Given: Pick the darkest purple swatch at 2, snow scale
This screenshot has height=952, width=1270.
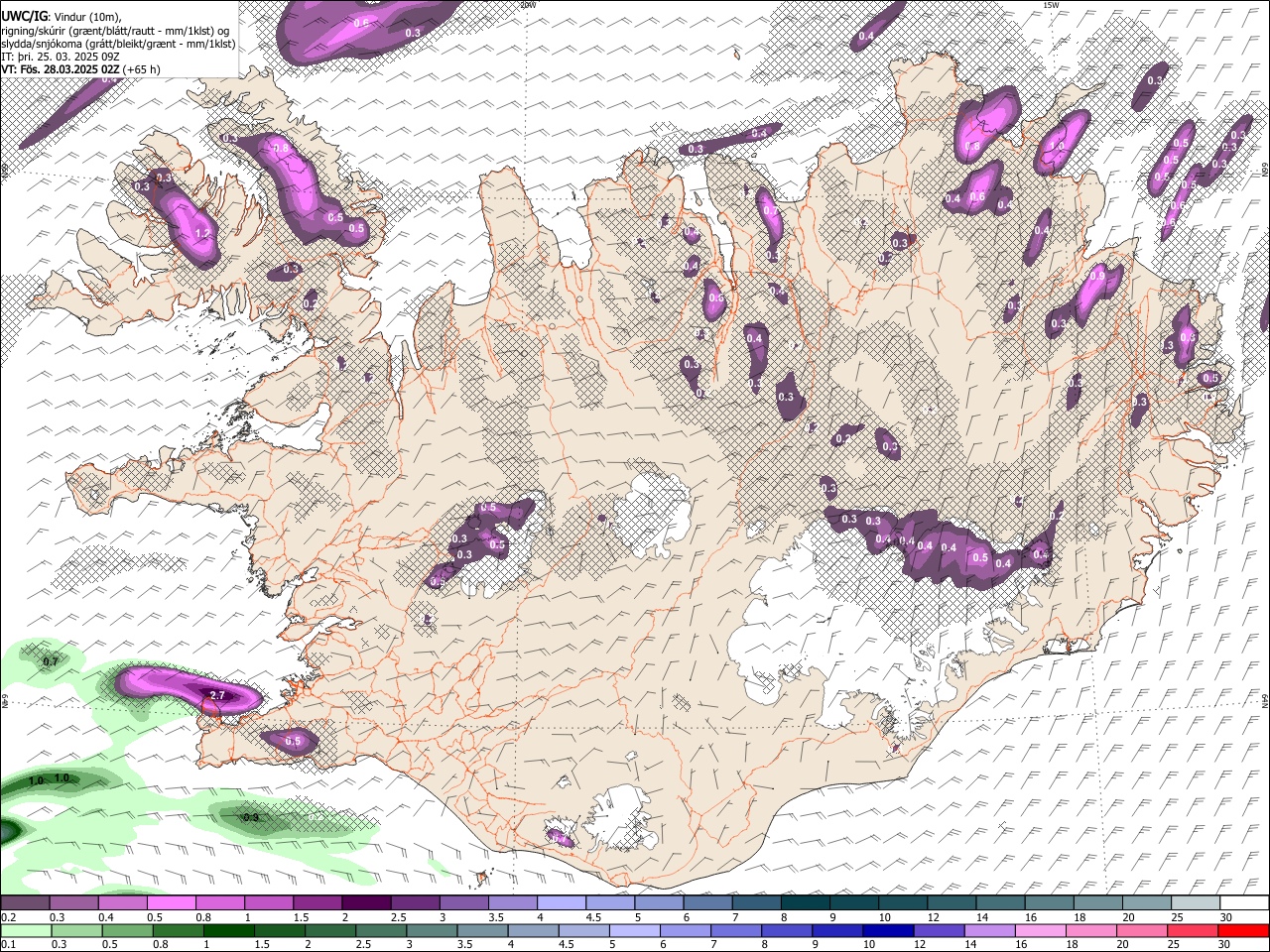Looking at the screenshot, I should click(x=365, y=902).
